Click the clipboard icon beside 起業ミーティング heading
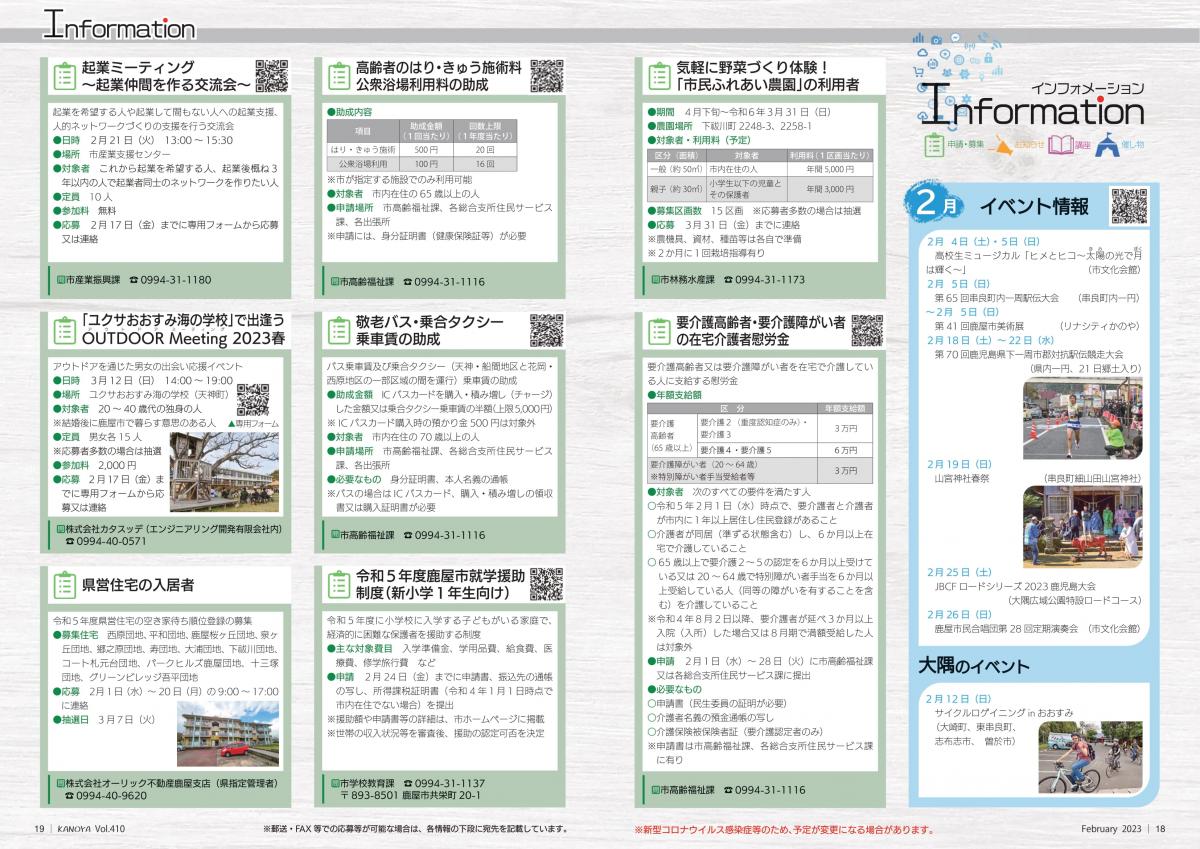 [66, 78]
